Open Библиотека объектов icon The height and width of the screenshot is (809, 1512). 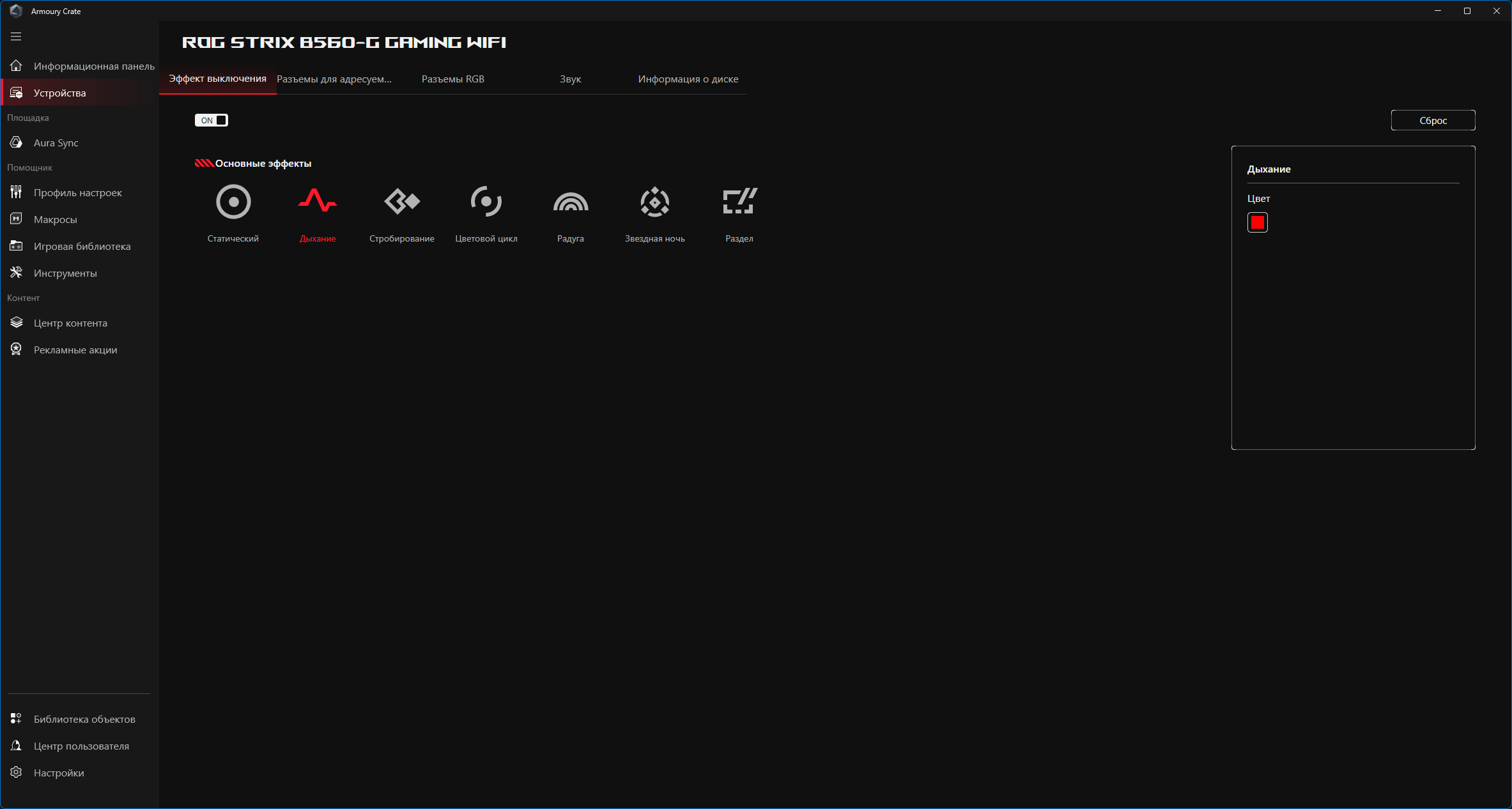(x=16, y=719)
